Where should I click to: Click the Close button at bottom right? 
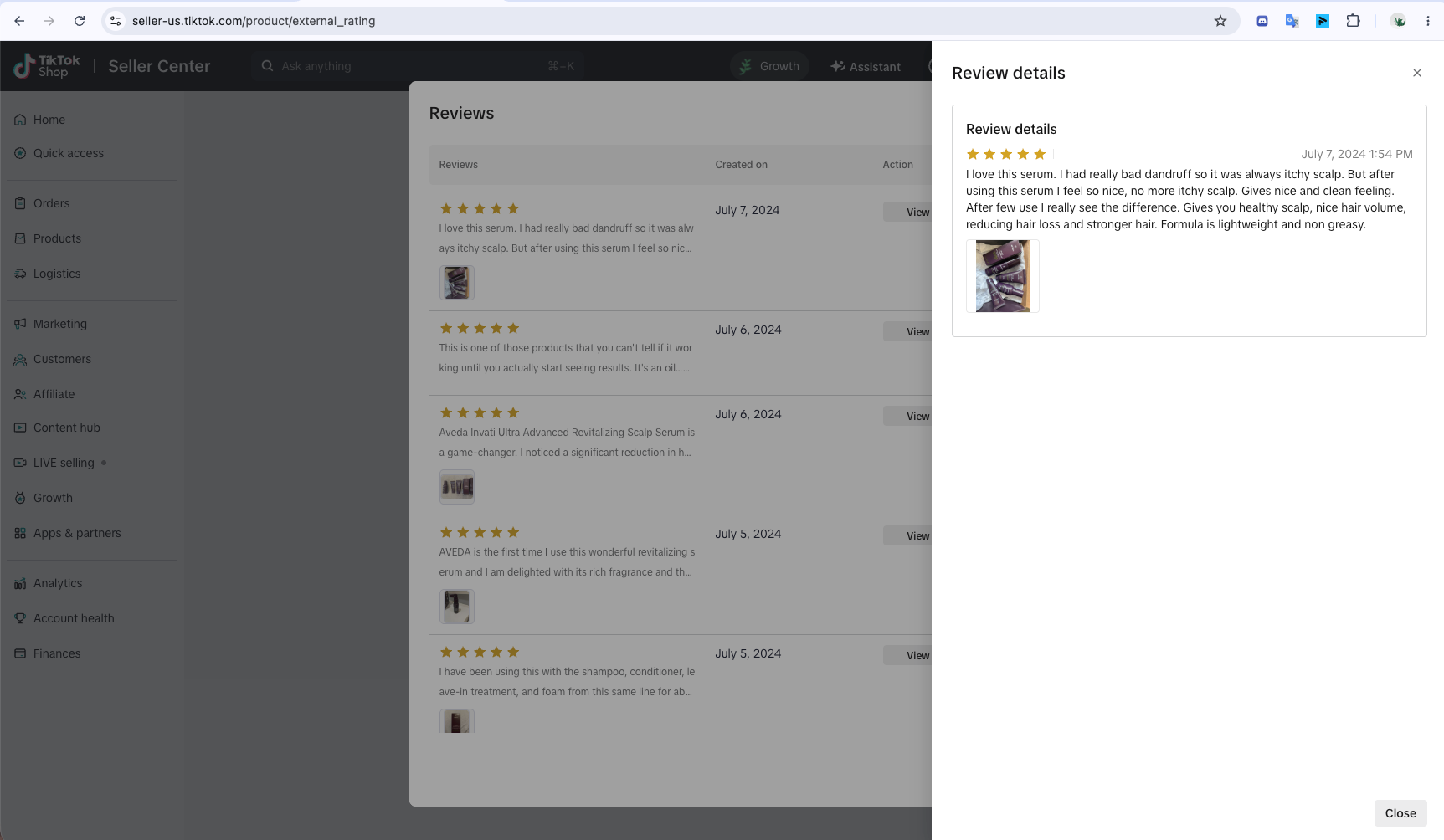point(1400,813)
